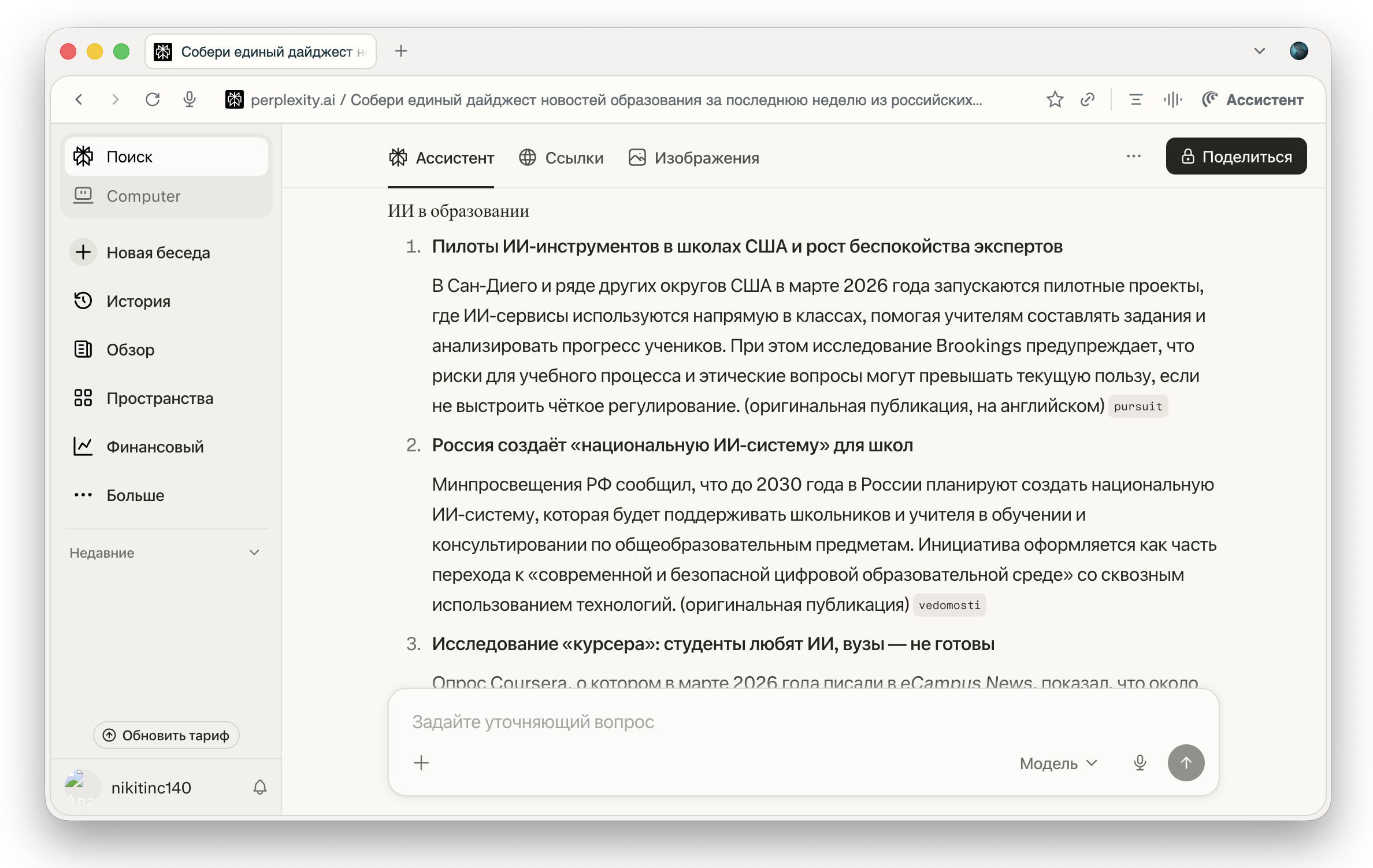Expand the tab list chevron
The image size is (1373, 868).
click(x=1260, y=51)
